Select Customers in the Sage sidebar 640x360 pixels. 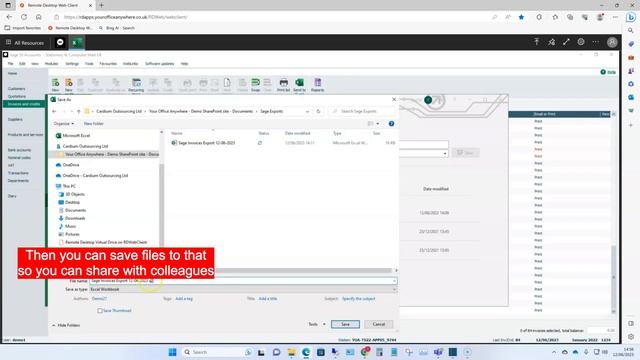16,89
